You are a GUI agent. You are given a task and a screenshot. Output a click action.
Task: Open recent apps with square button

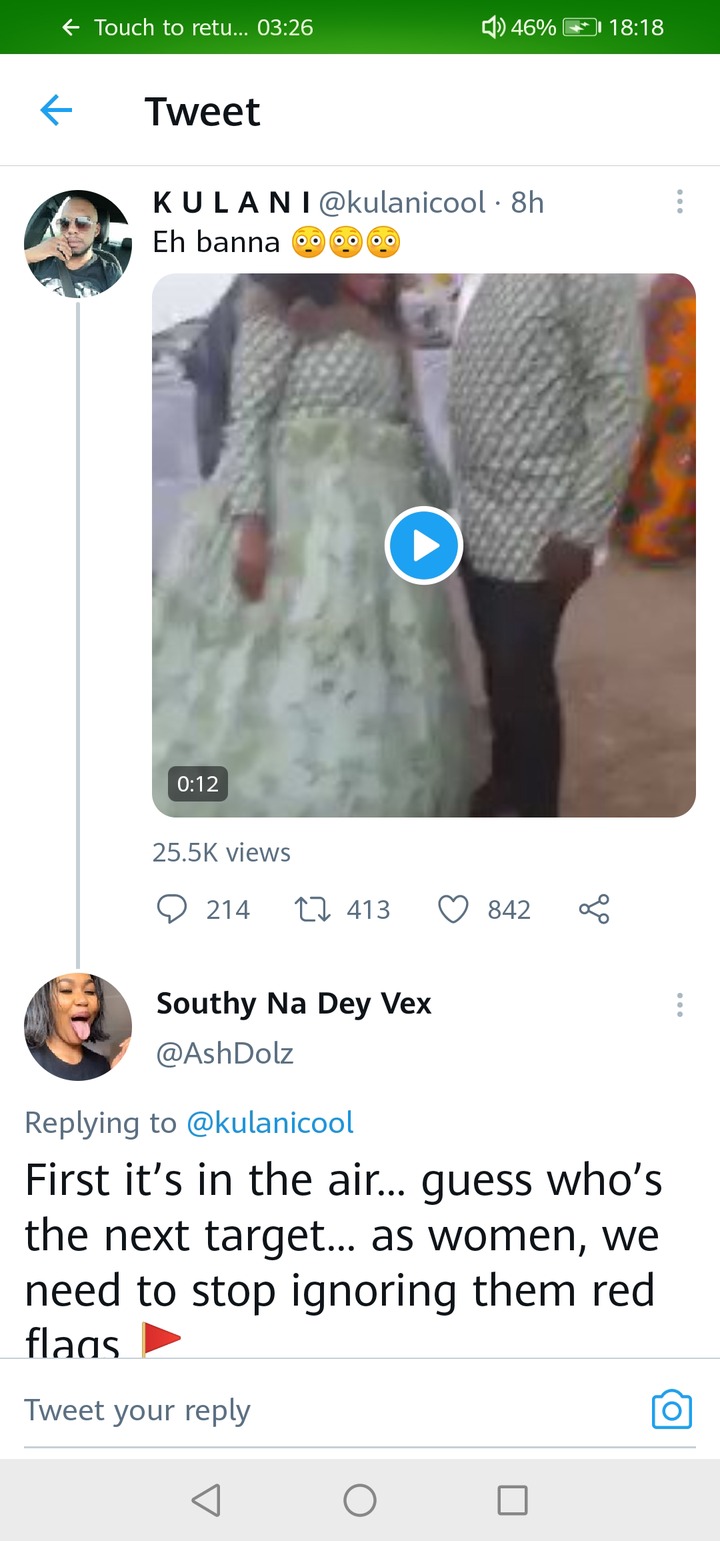[513, 1500]
